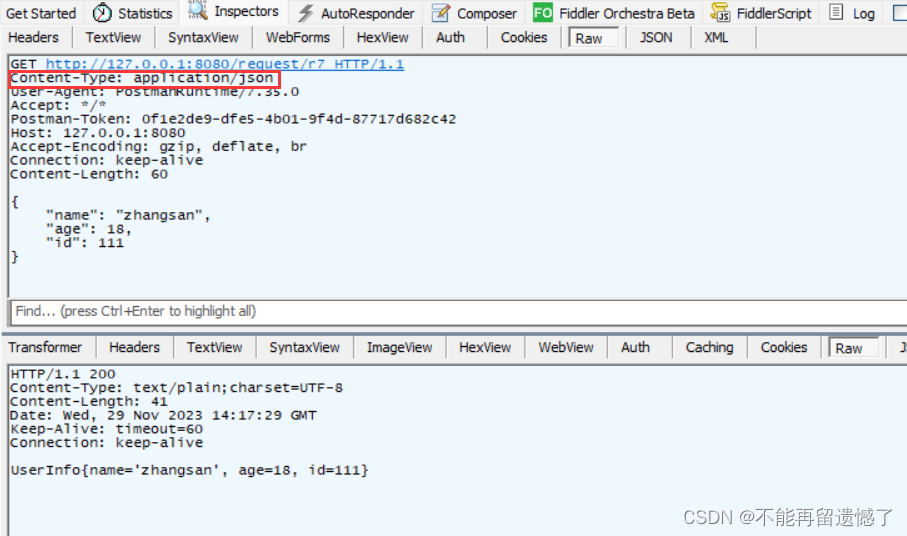Click the FiddlerScript JS icon
Screen dimensions: 907x536
click(720, 12)
